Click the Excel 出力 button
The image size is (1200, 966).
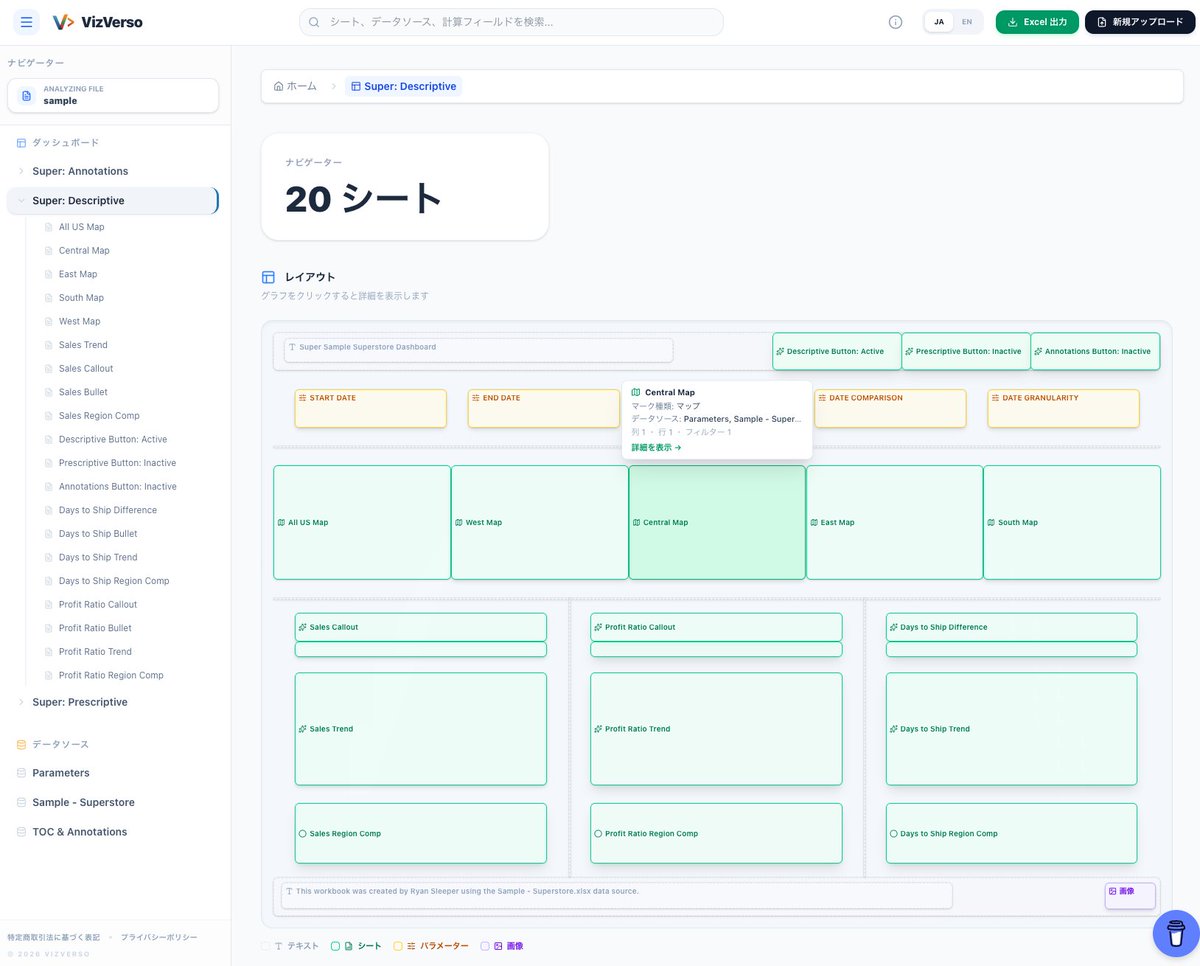click(x=1037, y=22)
